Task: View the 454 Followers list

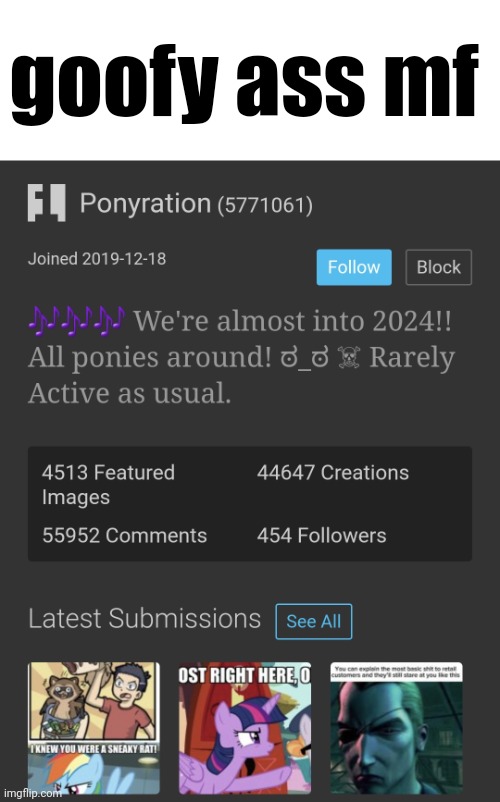Action: [x=322, y=536]
